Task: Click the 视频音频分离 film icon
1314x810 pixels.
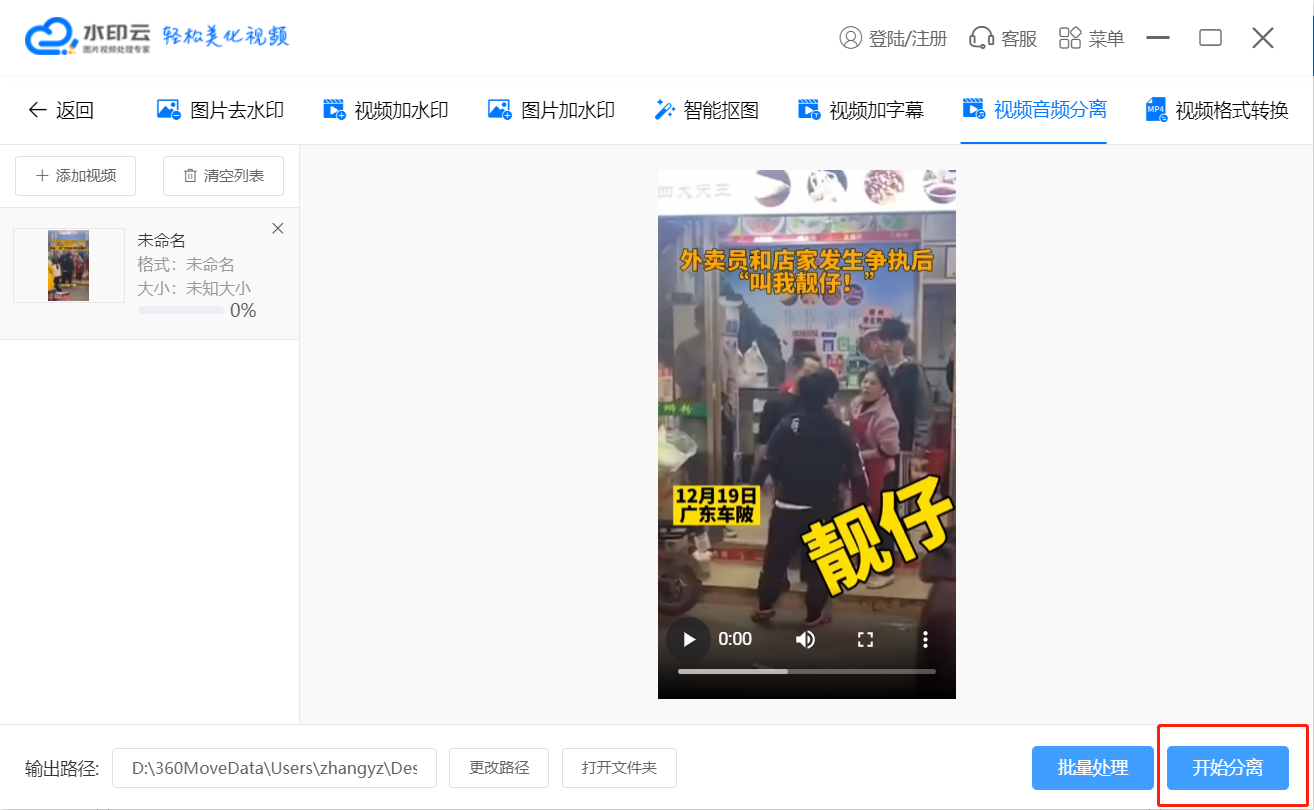Action: [x=973, y=109]
